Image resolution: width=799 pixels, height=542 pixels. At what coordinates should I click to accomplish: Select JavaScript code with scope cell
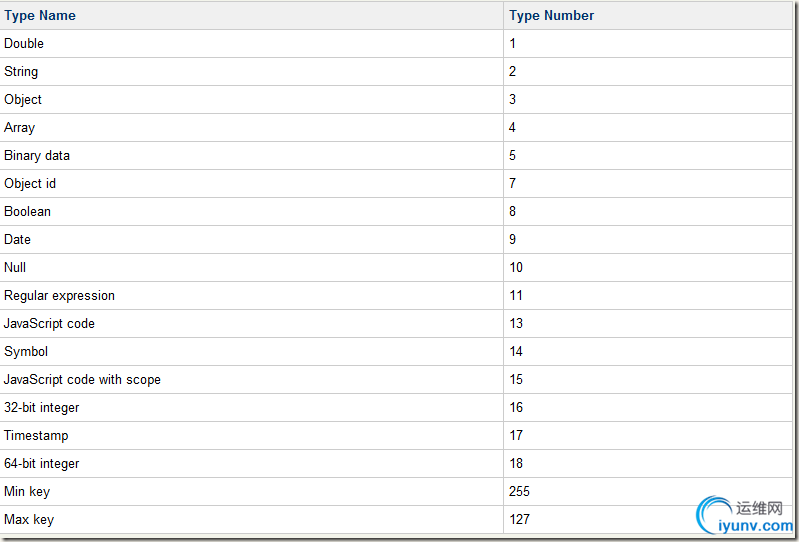click(x=82, y=380)
